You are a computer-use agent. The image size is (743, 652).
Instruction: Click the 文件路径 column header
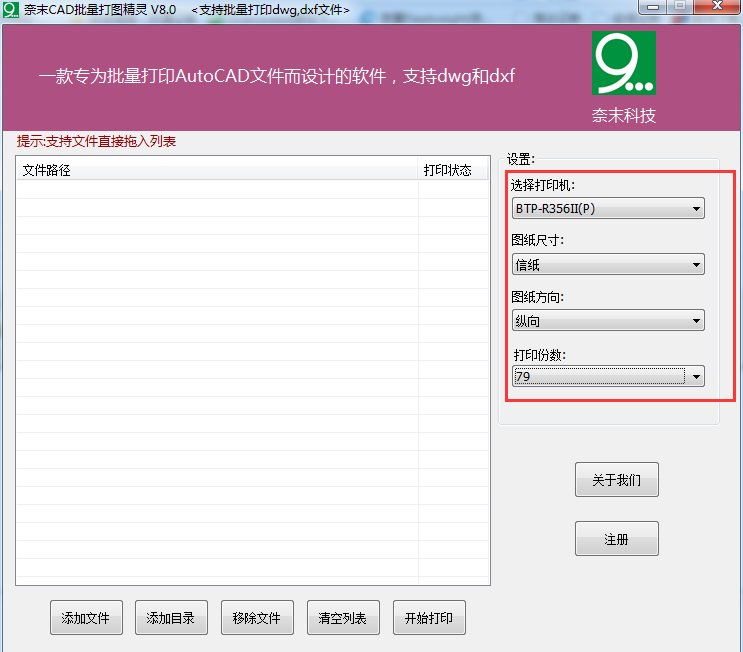(217, 170)
